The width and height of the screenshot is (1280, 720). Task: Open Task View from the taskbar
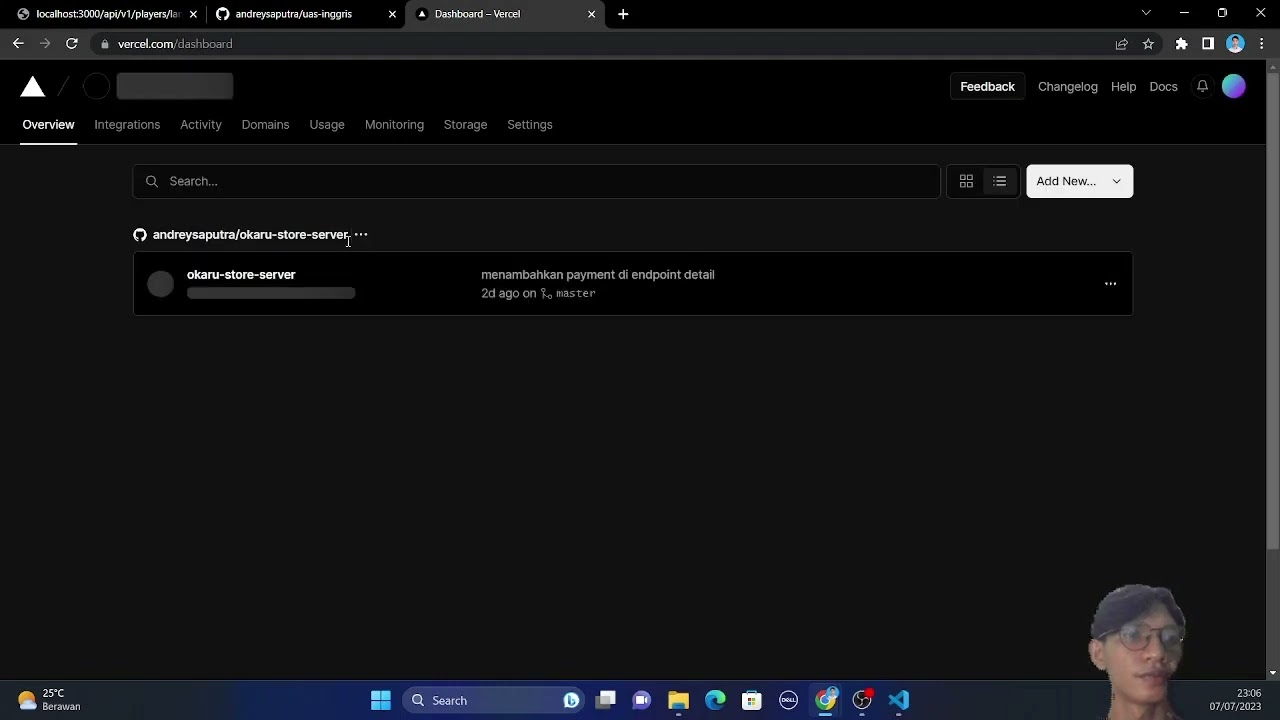click(606, 701)
